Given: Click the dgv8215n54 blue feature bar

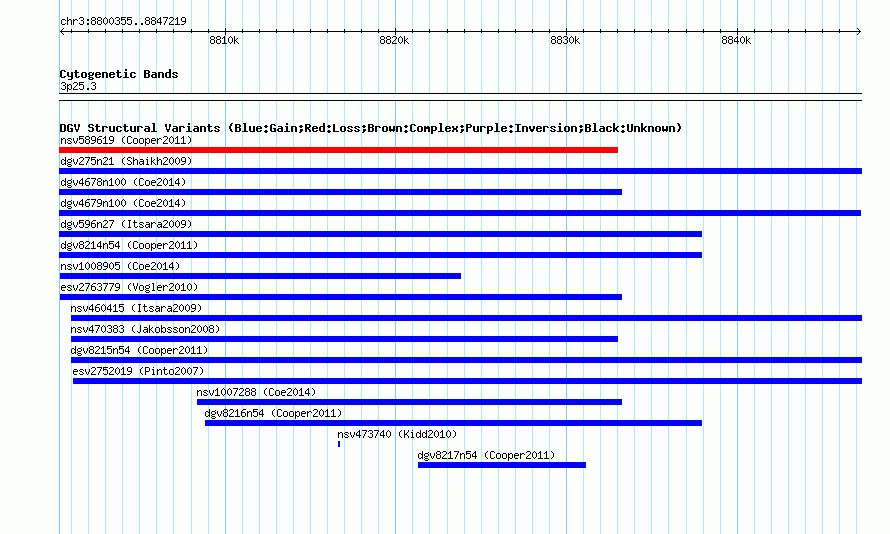Looking at the screenshot, I should [466, 360].
